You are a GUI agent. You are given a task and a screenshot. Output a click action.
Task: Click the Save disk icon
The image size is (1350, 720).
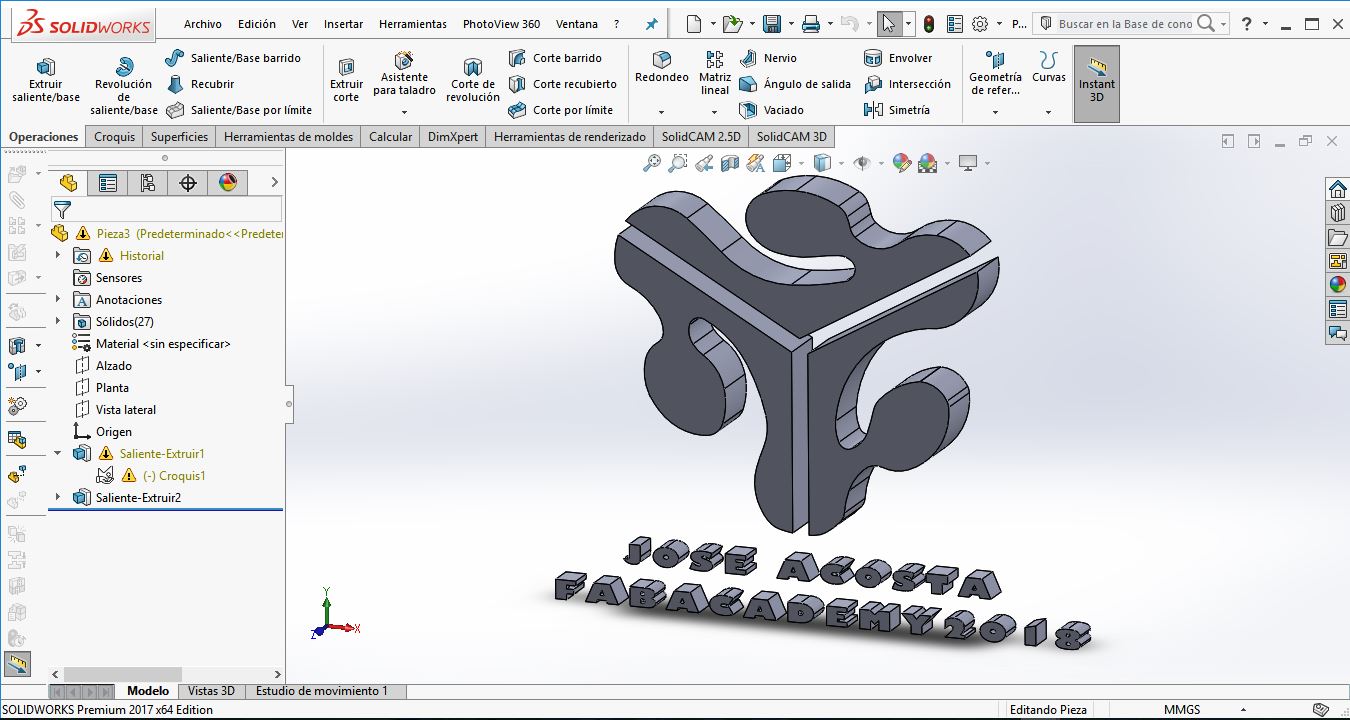tap(771, 24)
